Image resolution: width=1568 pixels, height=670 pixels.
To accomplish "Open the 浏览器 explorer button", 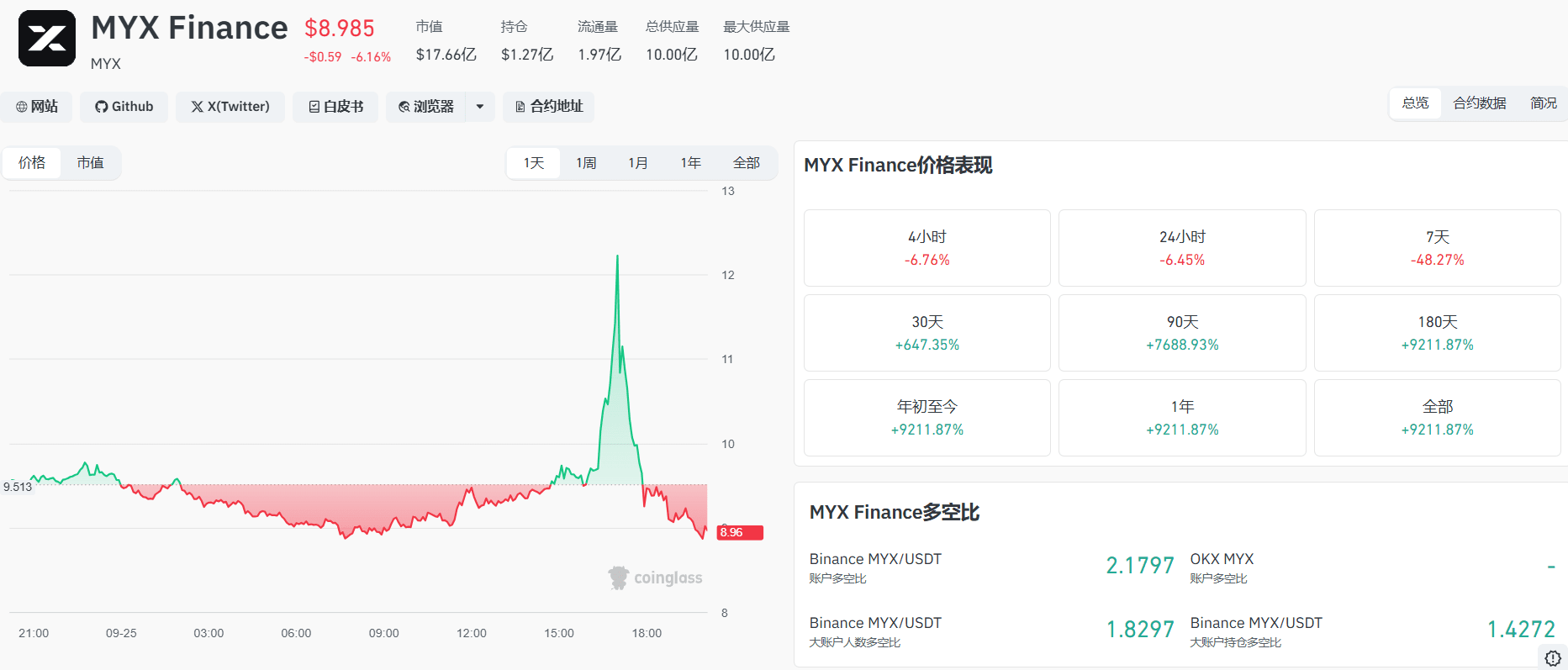I will pyautogui.click(x=426, y=107).
